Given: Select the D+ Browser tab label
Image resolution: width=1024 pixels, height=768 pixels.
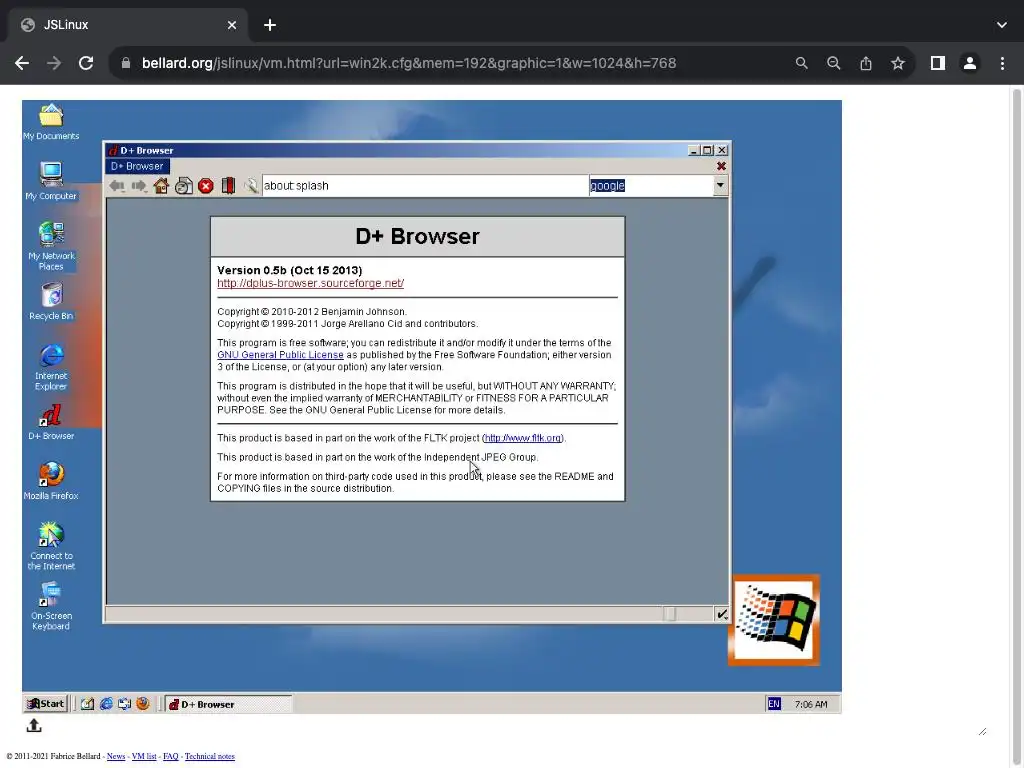Looking at the screenshot, I should coord(137,167).
